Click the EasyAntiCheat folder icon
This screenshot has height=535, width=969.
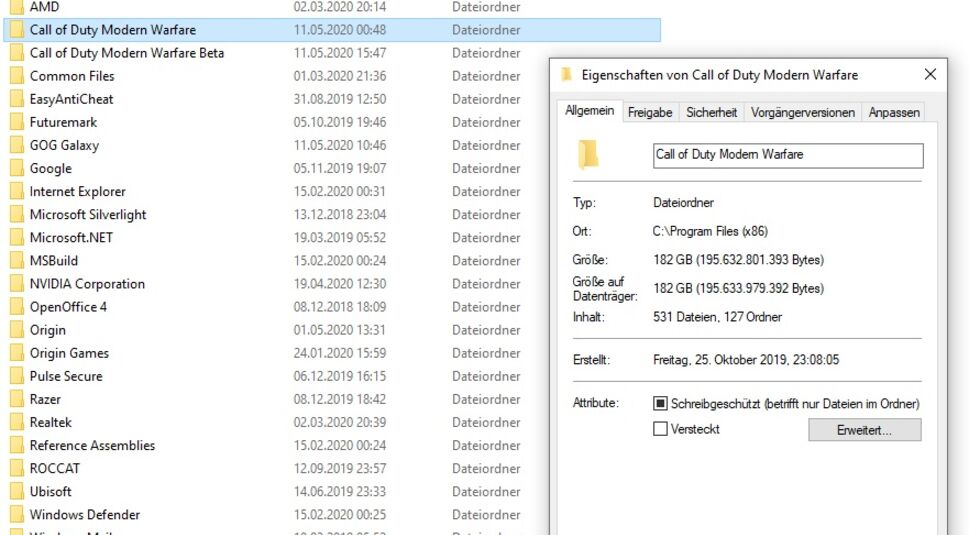16,99
